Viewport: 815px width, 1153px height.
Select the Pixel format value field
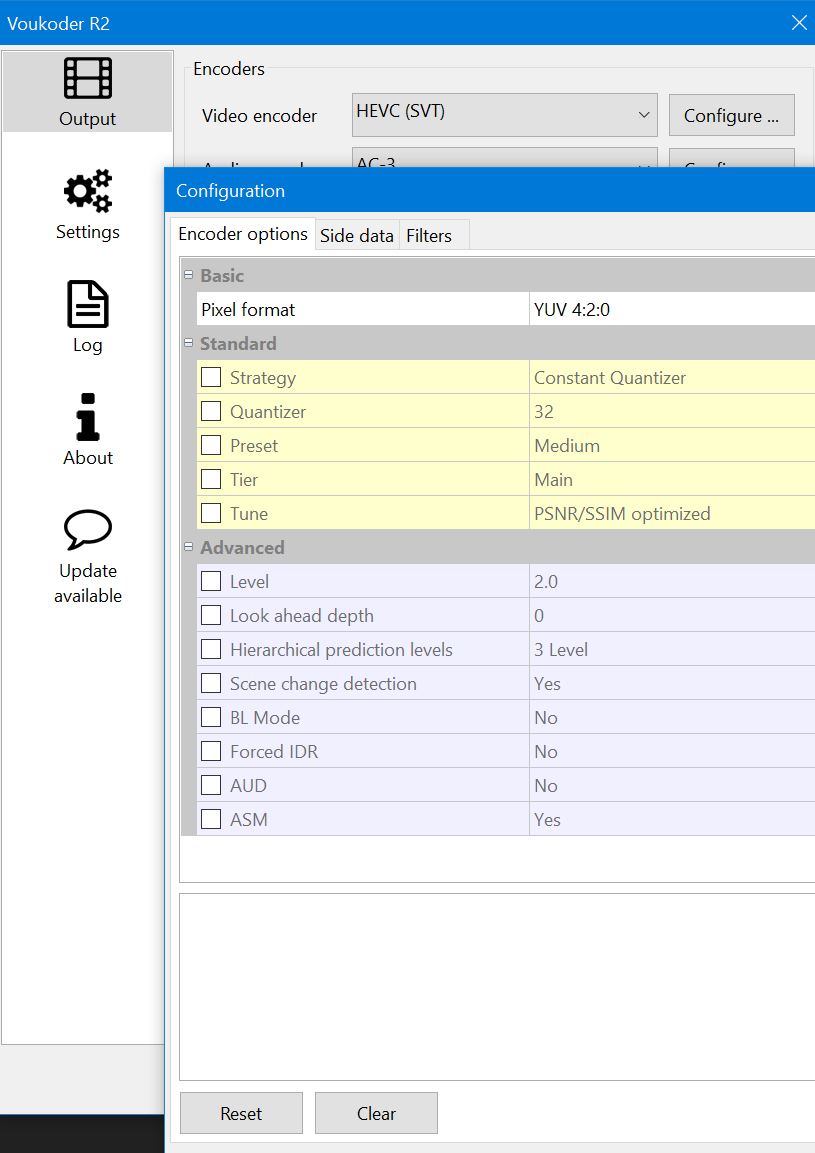[x=670, y=310]
